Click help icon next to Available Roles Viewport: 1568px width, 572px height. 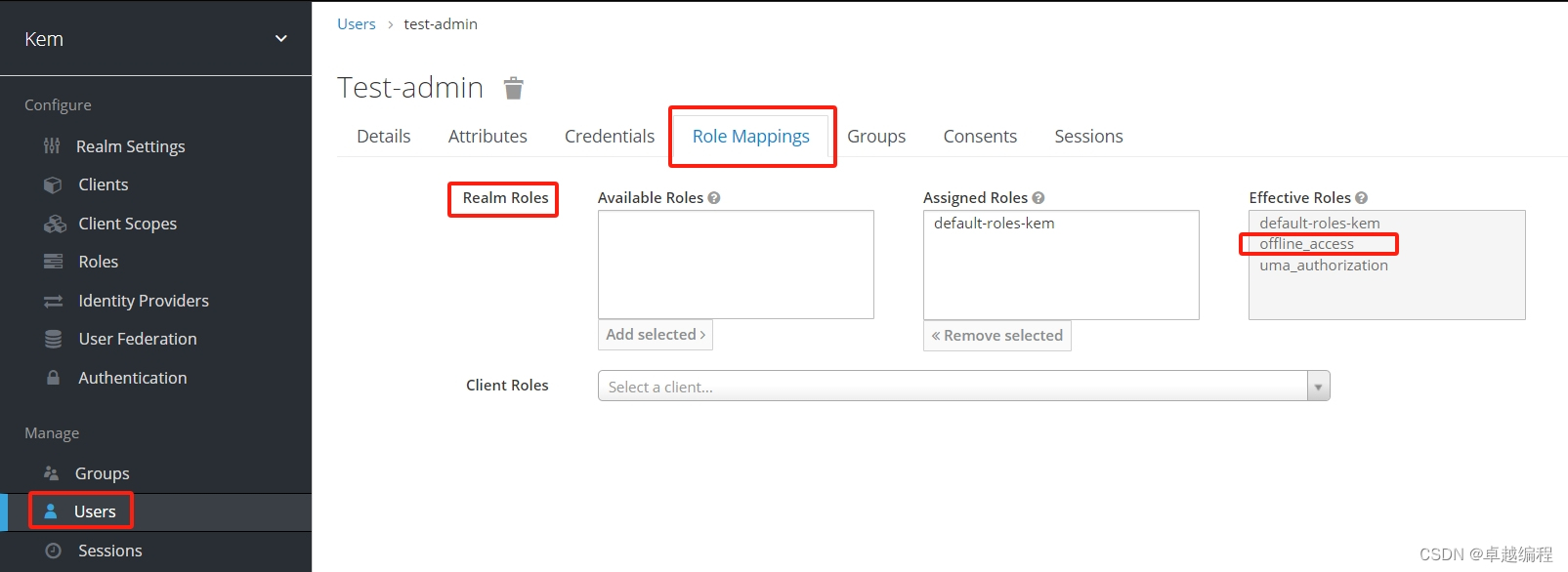(714, 198)
